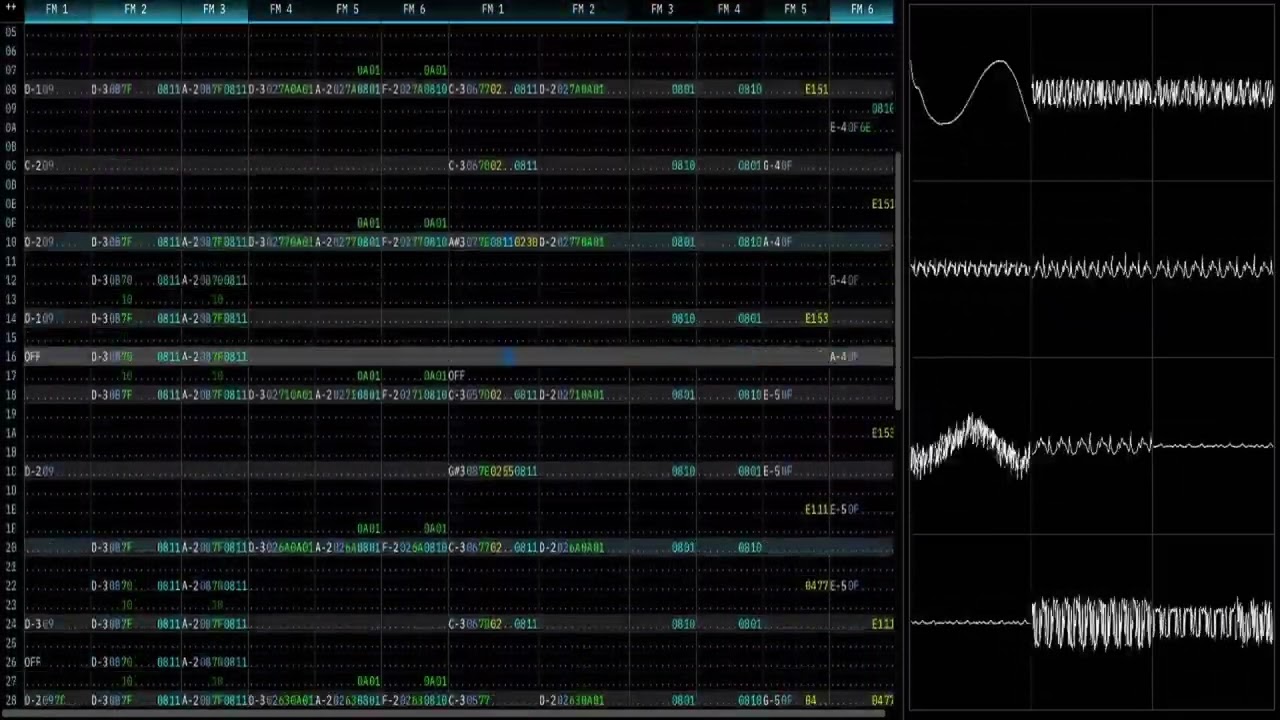The width and height of the screenshot is (1280, 720).
Task: Click the yellow E153 effect in row 1A
Action: [x=882, y=433]
